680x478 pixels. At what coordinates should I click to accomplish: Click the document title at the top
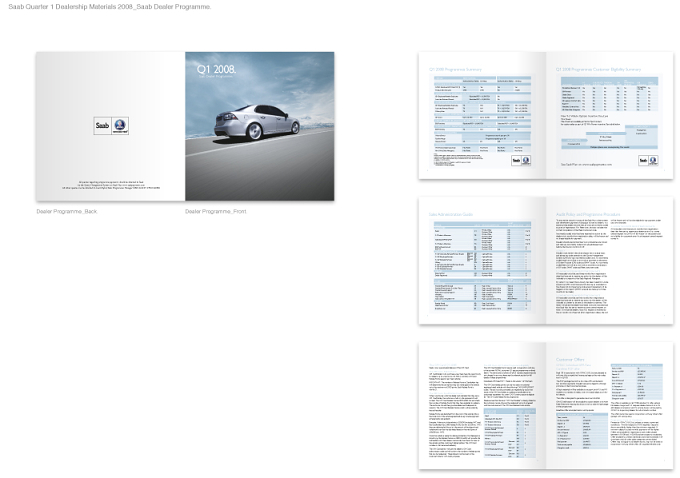(110, 7)
